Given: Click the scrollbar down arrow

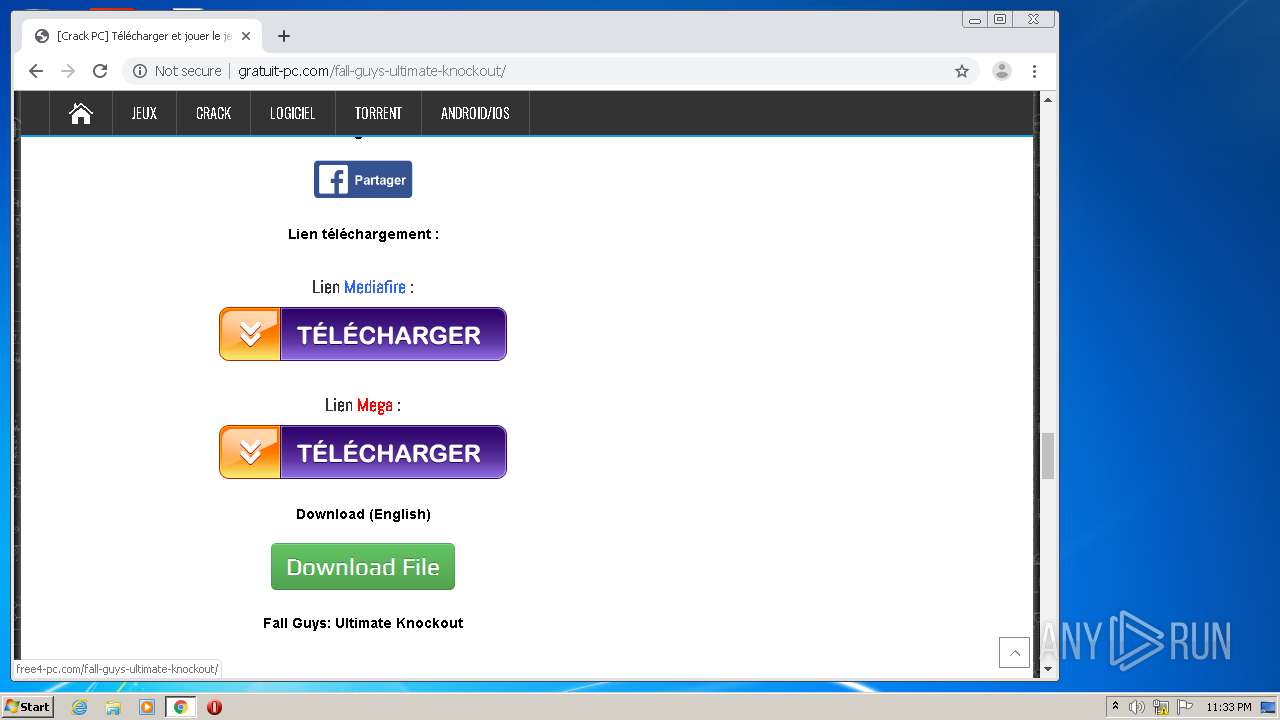Looking at the screenshot, I should [x=1048, y=669].
